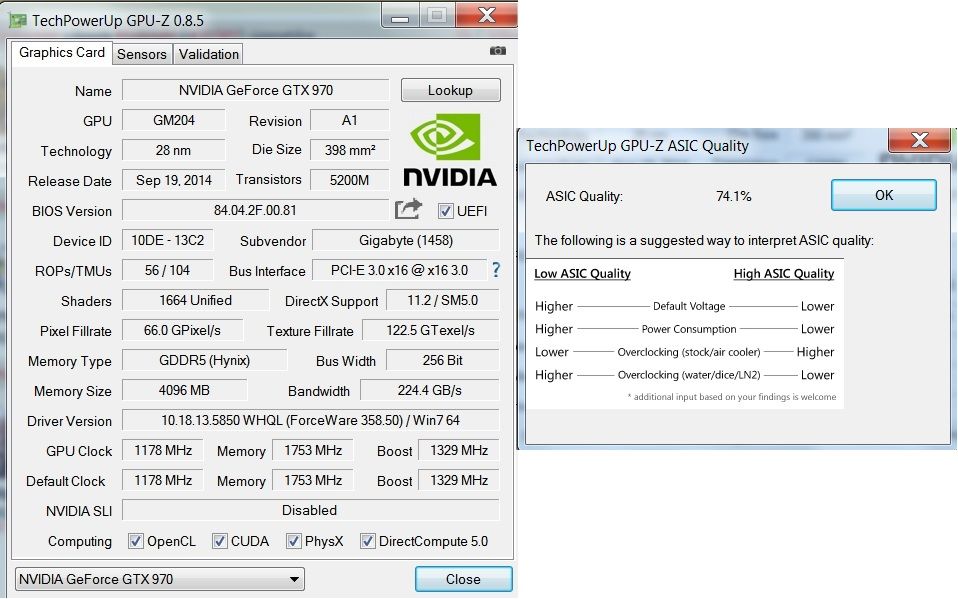Toggle the OpenCL checkbox
958x599 pixels.
tap(135, 541)
